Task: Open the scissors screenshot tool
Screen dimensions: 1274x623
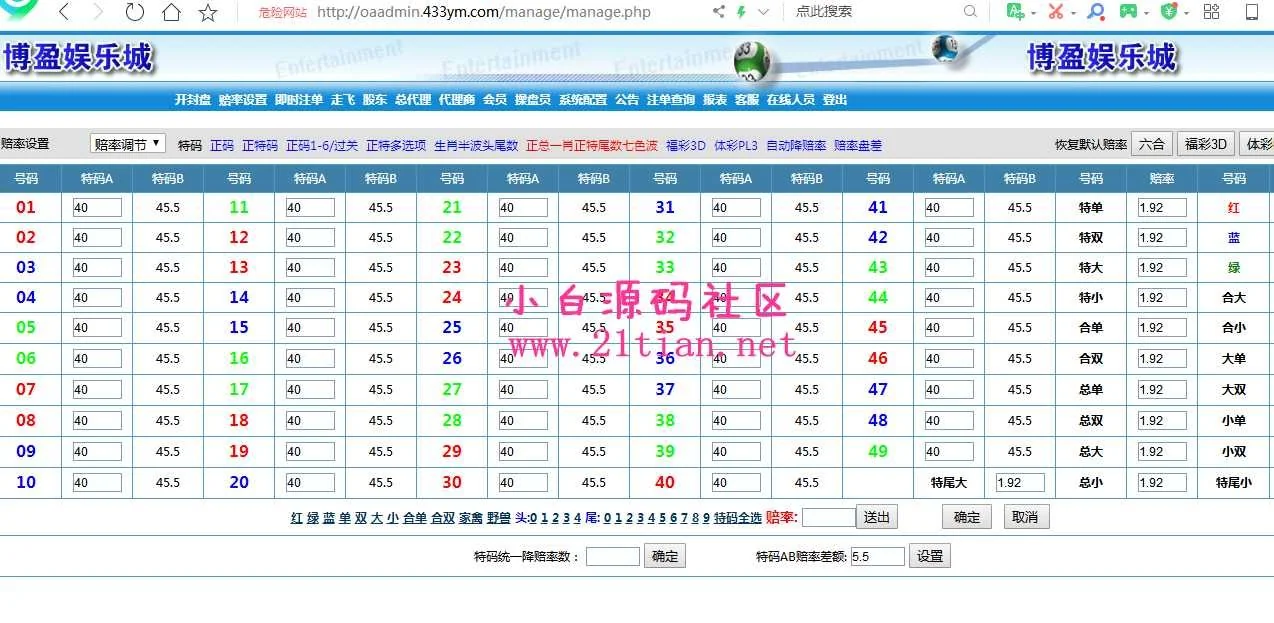Action: click(x=1056, y=12)
